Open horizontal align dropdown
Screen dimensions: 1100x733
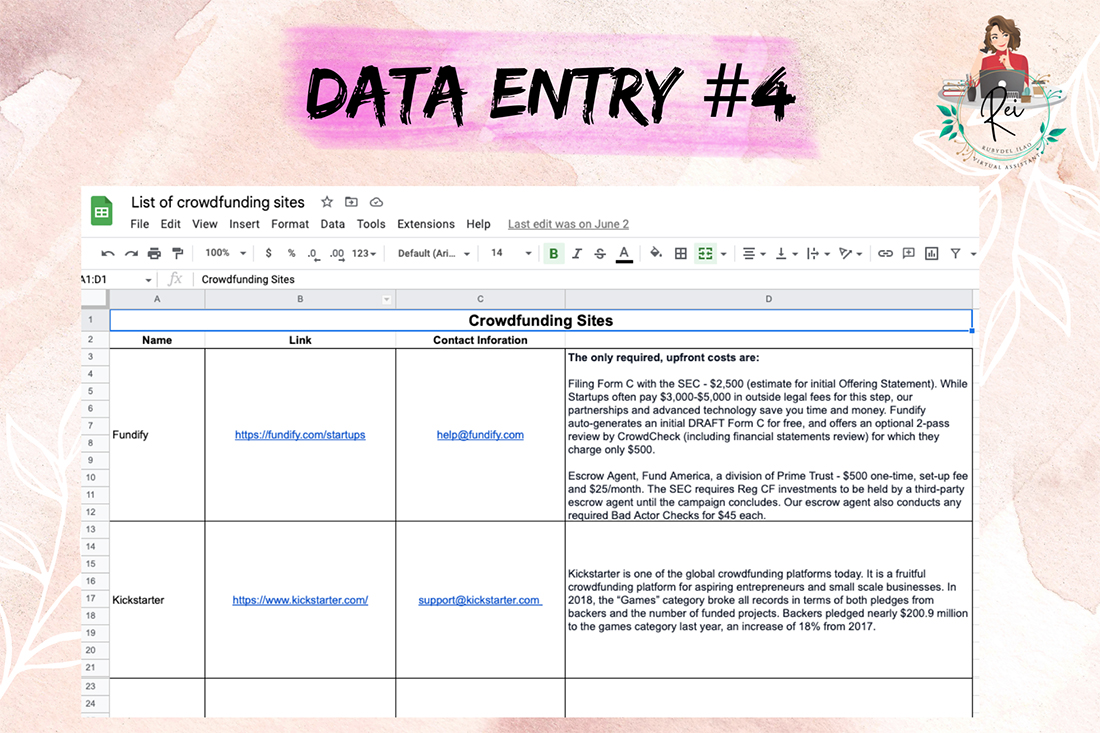point(753,253)
